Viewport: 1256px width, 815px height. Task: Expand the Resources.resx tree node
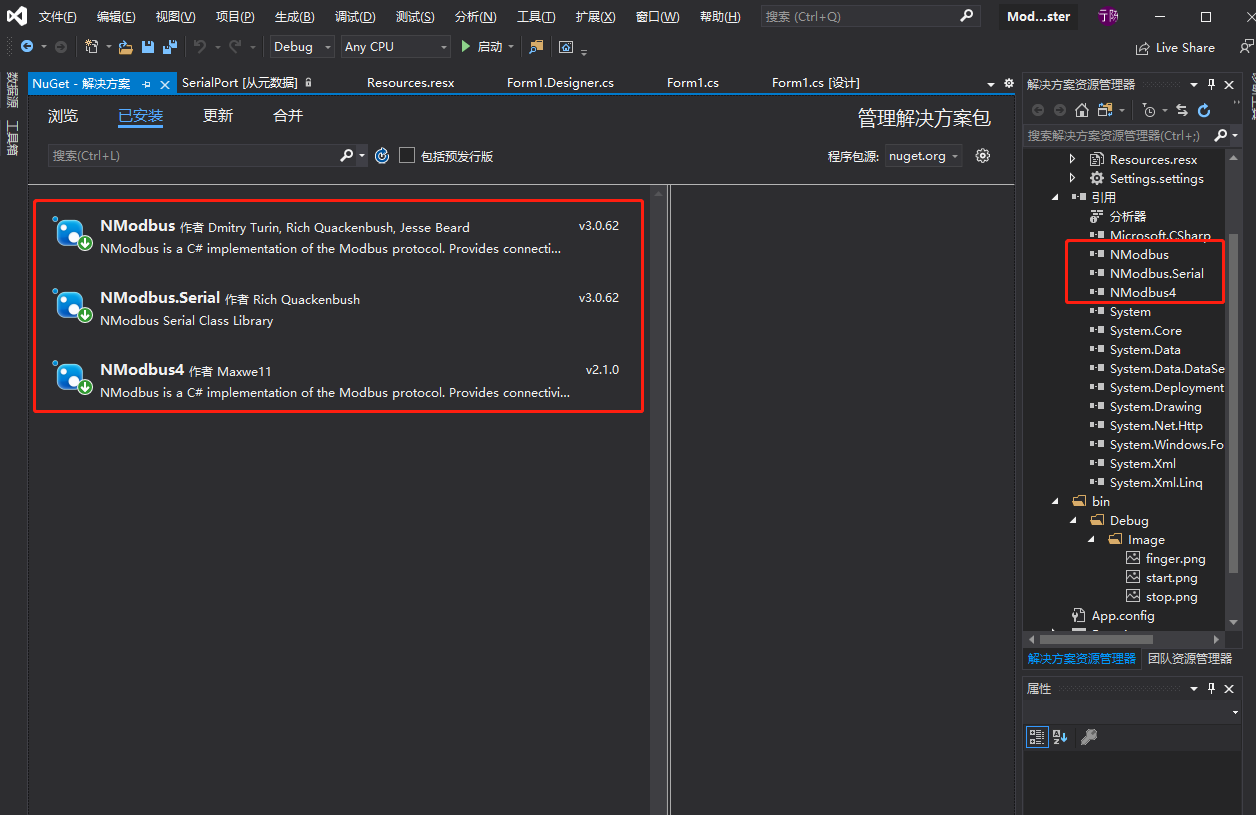pos(1074,159)
